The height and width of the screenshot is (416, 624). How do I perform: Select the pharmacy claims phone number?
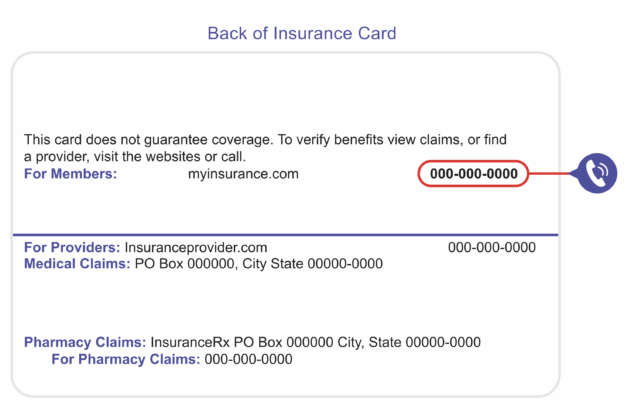click(248, 359)
